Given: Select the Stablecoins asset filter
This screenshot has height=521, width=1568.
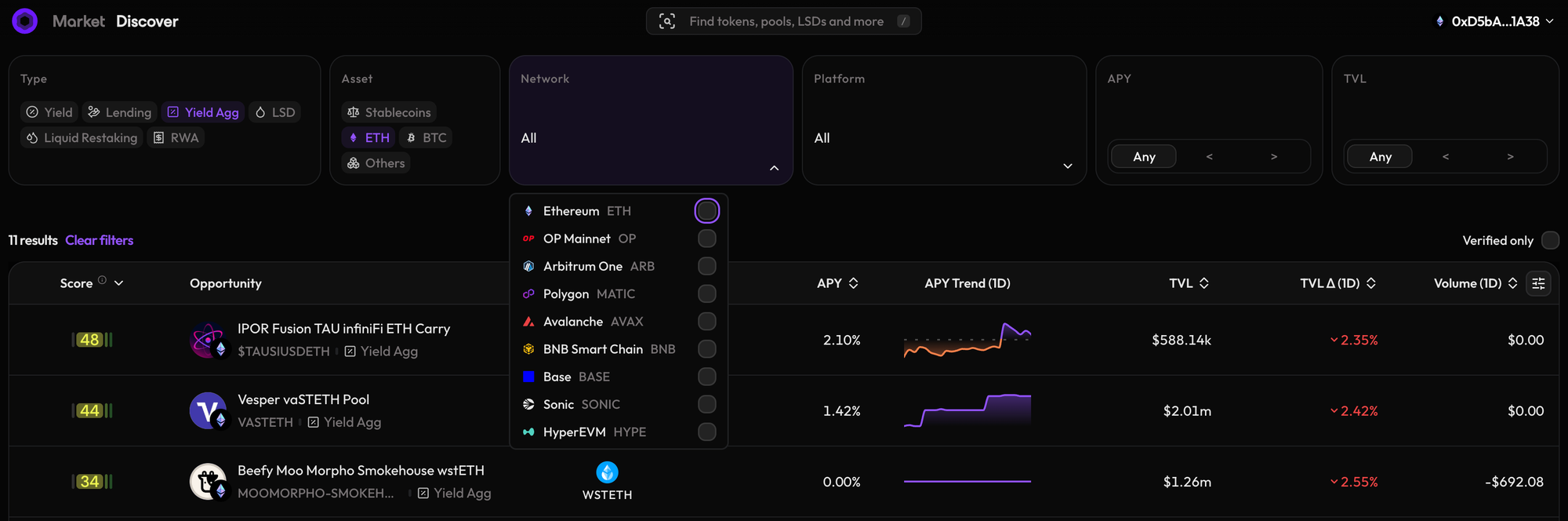Looking at the screenshot, I should (x=389, y=112).
